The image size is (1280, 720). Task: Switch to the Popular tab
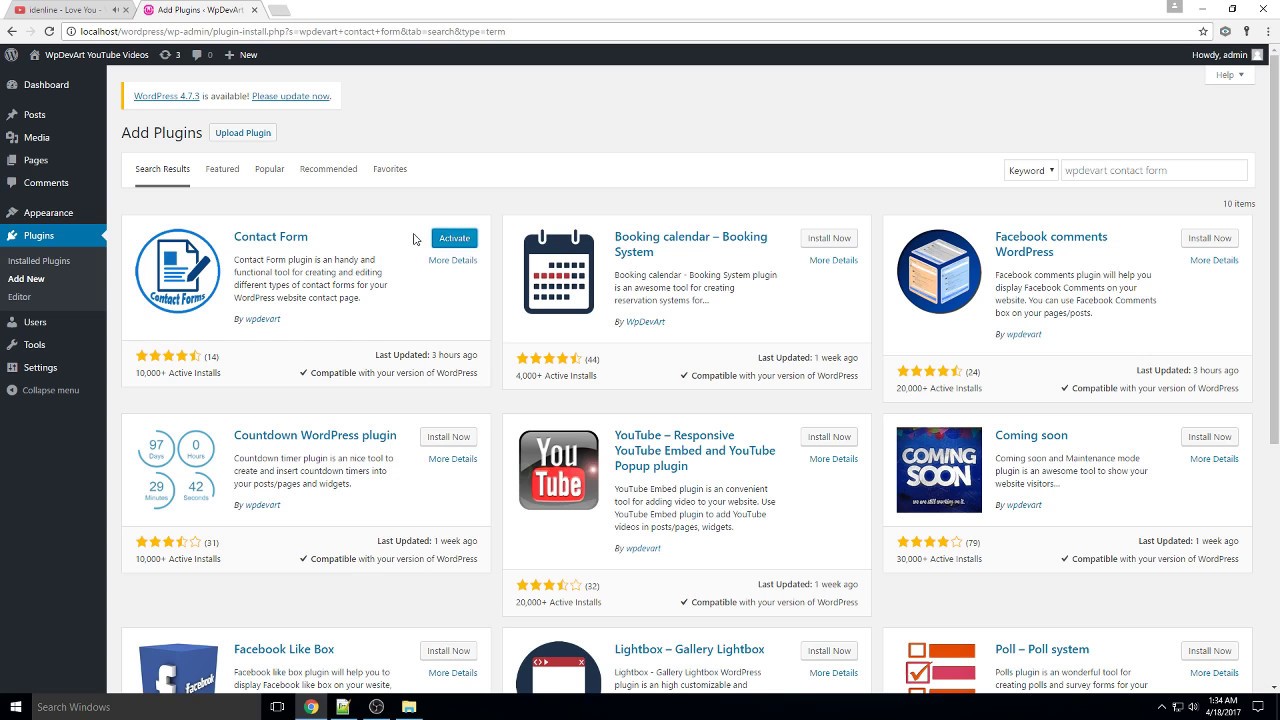[269, 169]
